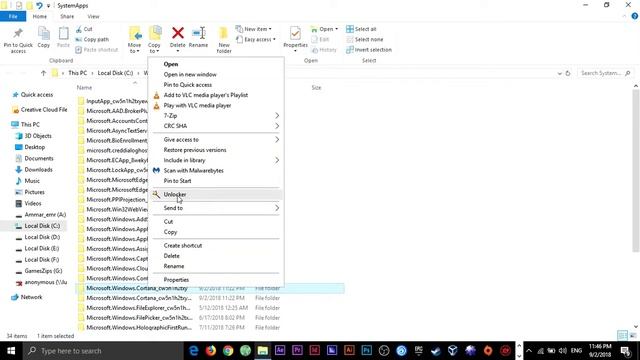Click the Cut scissors button in ribbon
Screen dimensions: 640x360
pos(84,29)
